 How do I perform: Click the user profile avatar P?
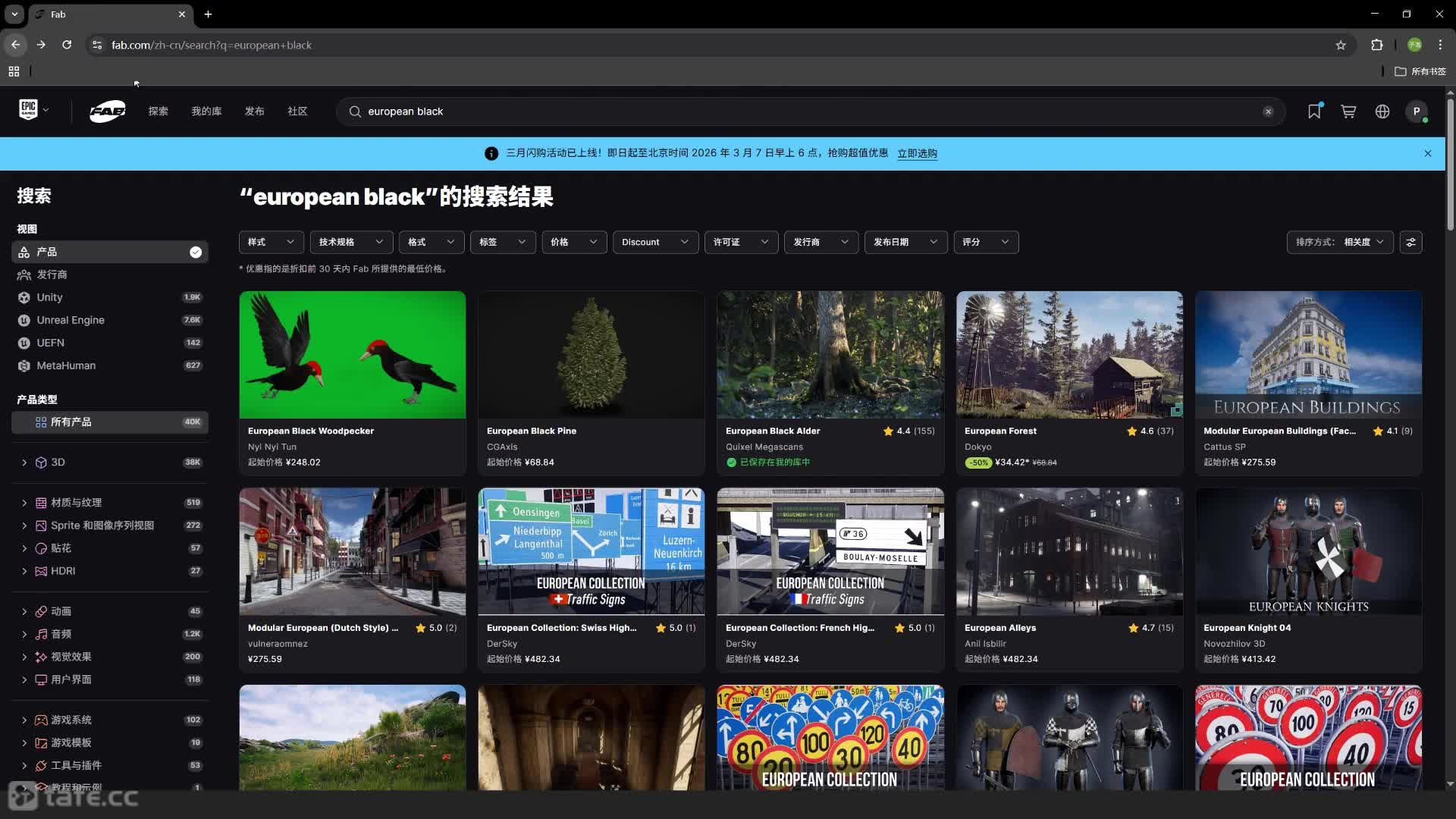tap(1416, 111)
